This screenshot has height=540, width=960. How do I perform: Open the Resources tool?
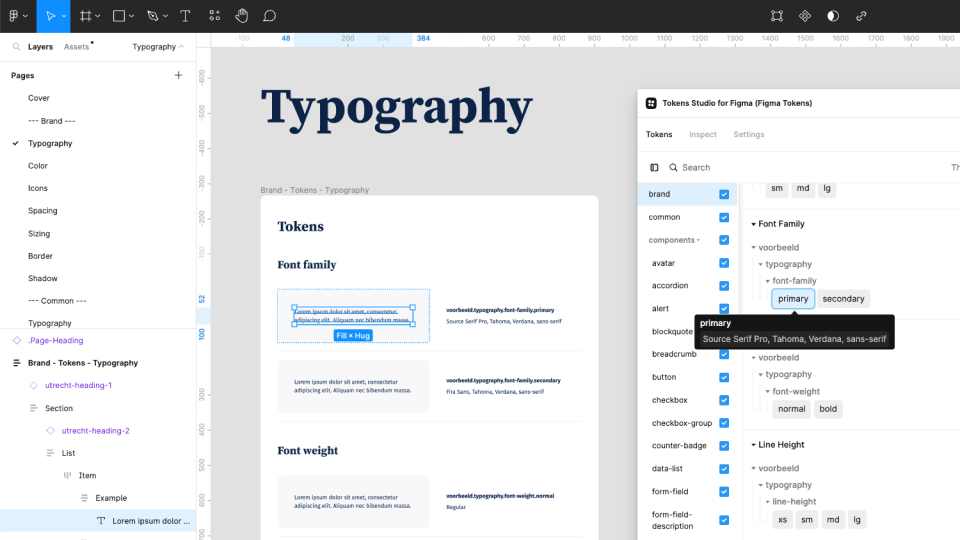(x=214, y=16)
